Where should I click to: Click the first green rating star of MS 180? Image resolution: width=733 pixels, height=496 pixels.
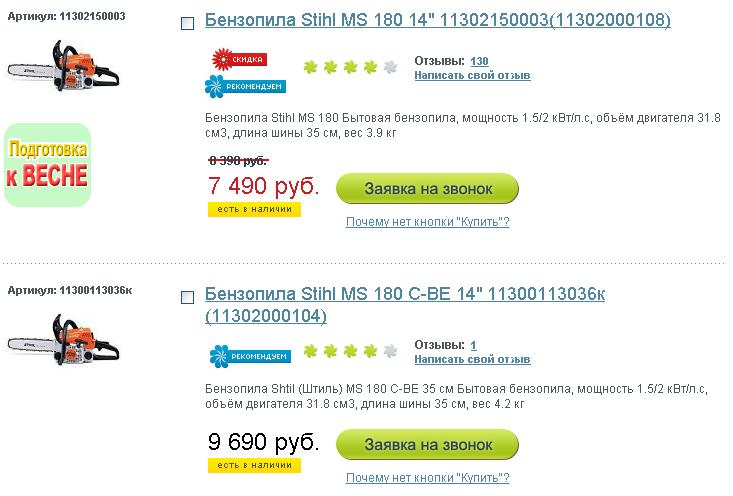pos(310,67)
